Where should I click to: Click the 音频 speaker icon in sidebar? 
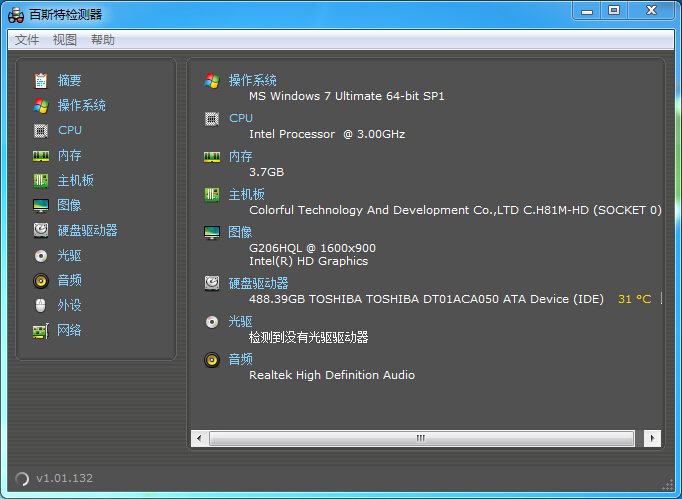click(x=41, y=281)
